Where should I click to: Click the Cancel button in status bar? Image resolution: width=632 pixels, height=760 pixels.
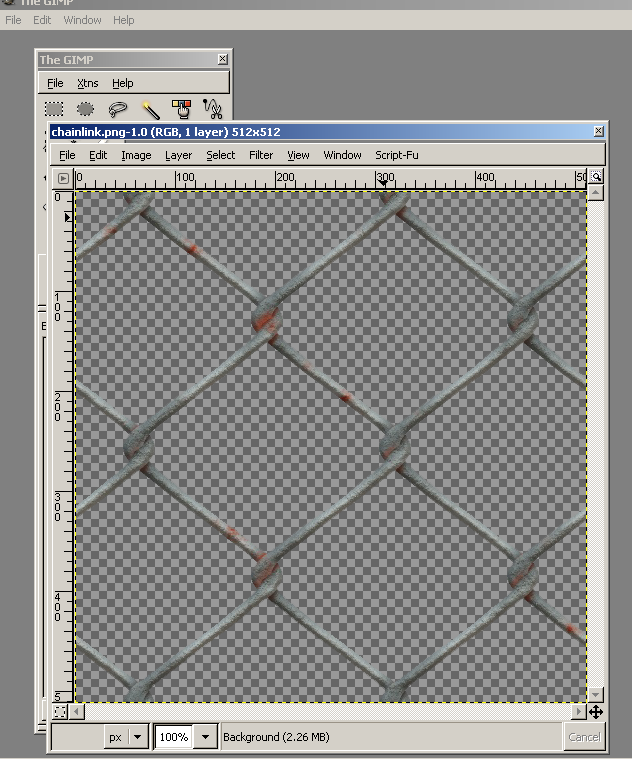pyautogui.click(x=584, y=737)
